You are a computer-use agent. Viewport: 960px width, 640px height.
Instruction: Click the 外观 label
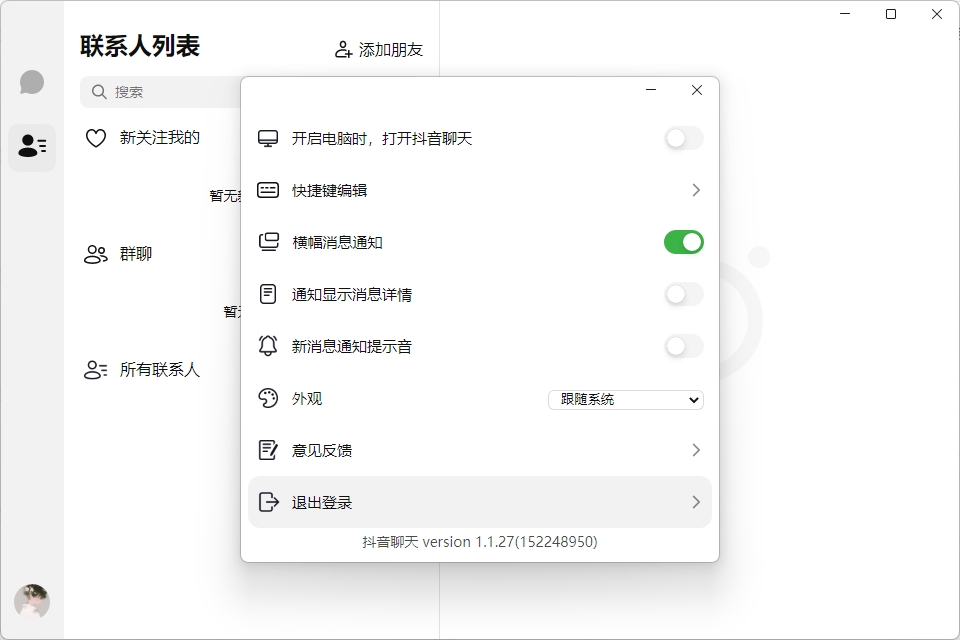coord(307,399)
